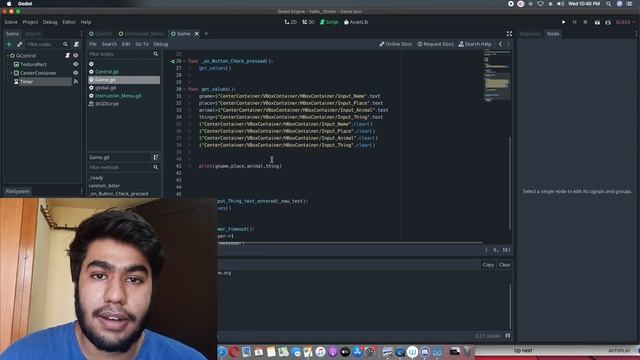Image resolution: width=640 pixels, height=360 pixels.
Task: Open script editor File menu
Action: coord(93,44)
